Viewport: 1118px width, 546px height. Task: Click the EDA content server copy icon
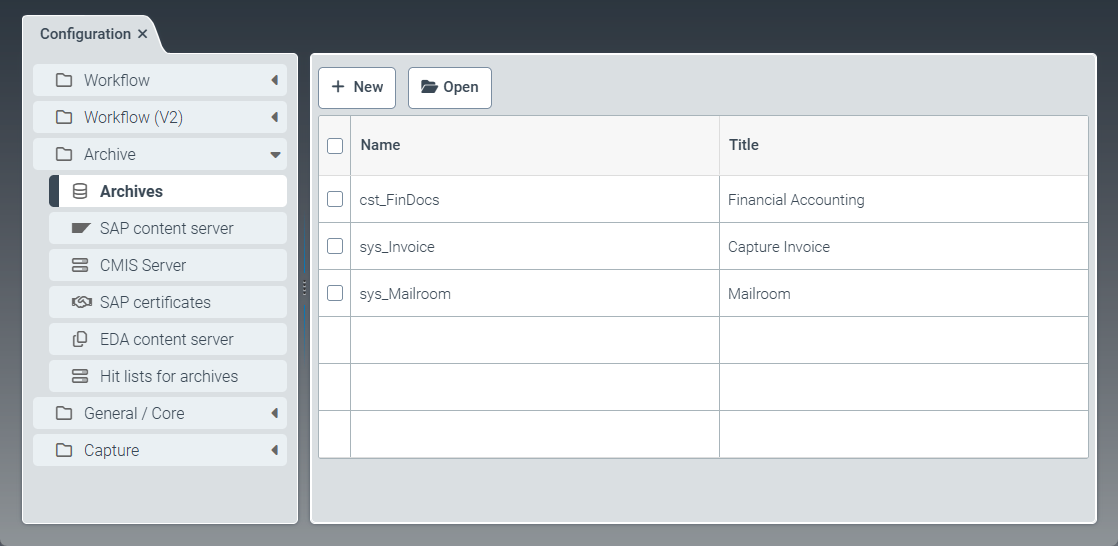click(80, 340)
